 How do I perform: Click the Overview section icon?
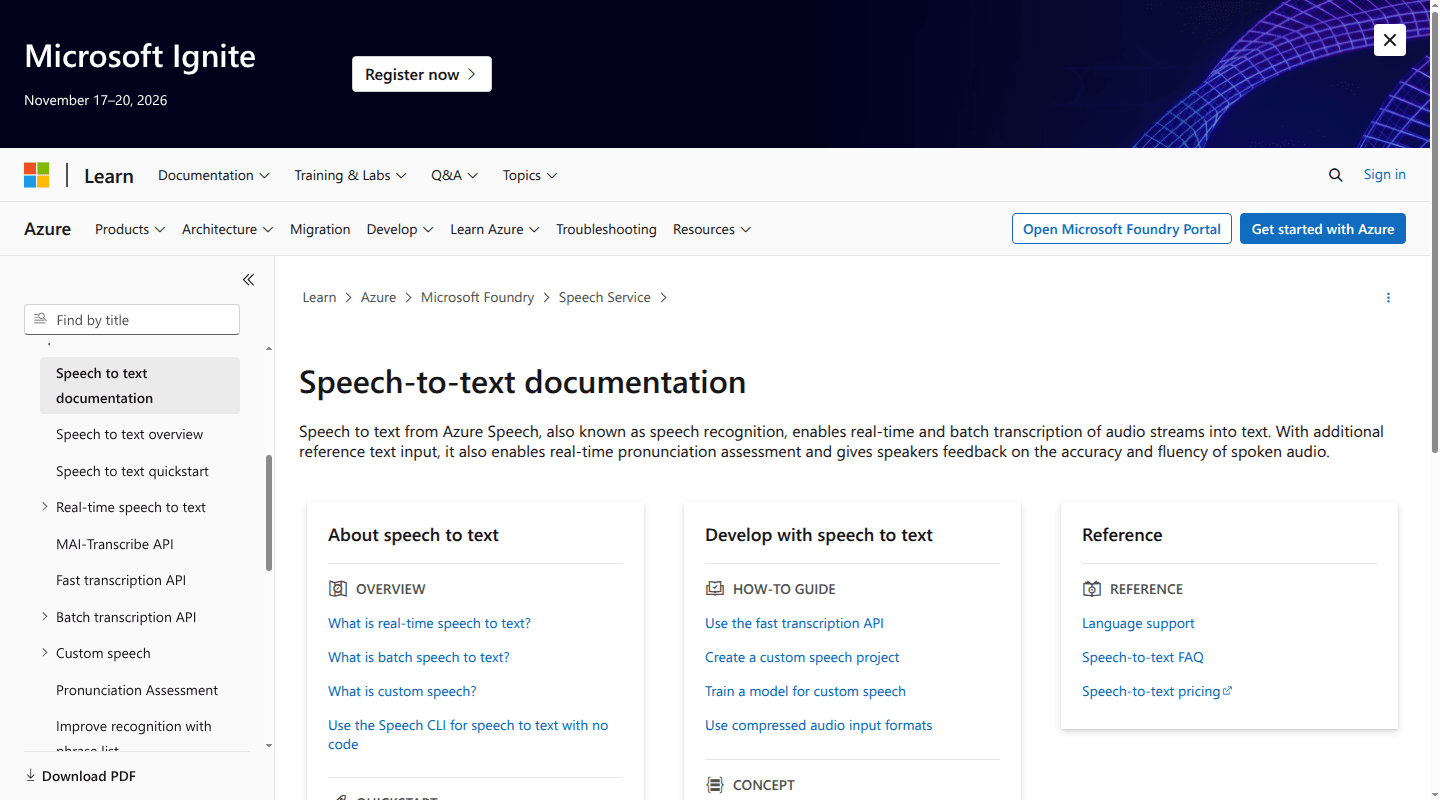pyautogui.click(x=338, y=589)
